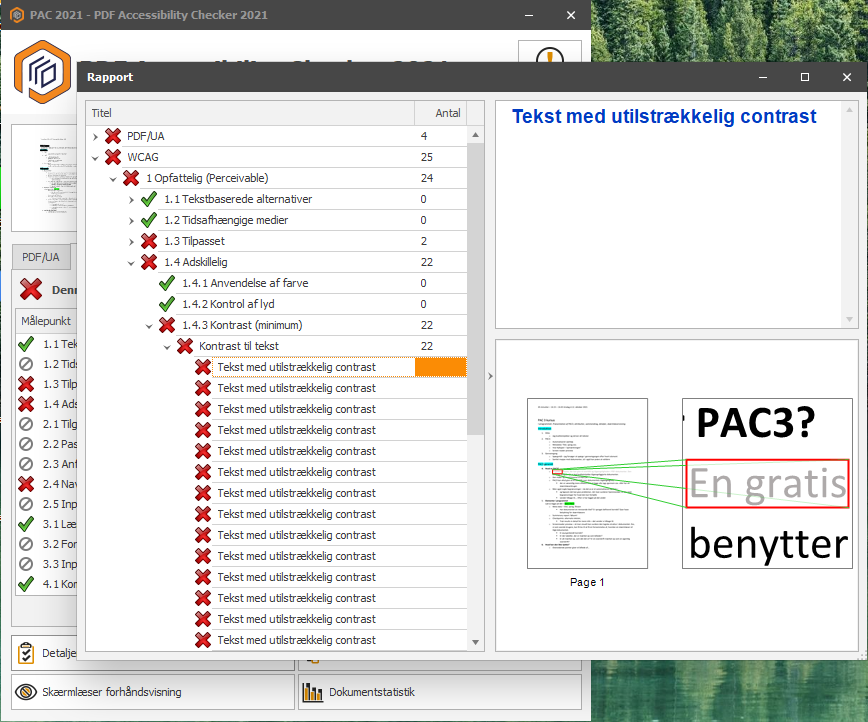Click the tree vertical scrollbar thumb
The height and width of the screenshot is (722, 868).
(476, 289)
